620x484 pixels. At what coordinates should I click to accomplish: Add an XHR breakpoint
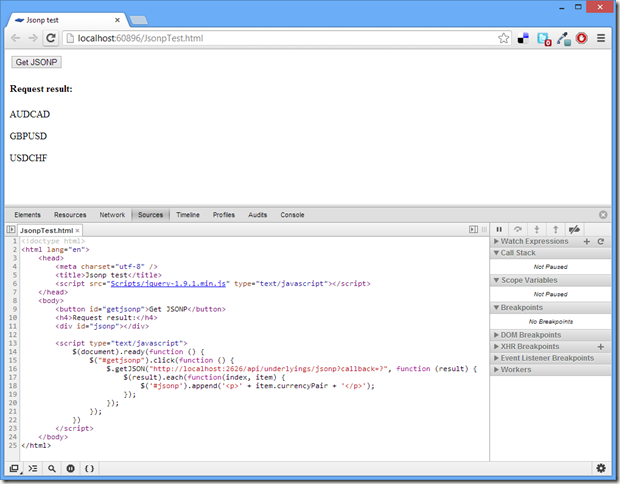coord(601,347)
